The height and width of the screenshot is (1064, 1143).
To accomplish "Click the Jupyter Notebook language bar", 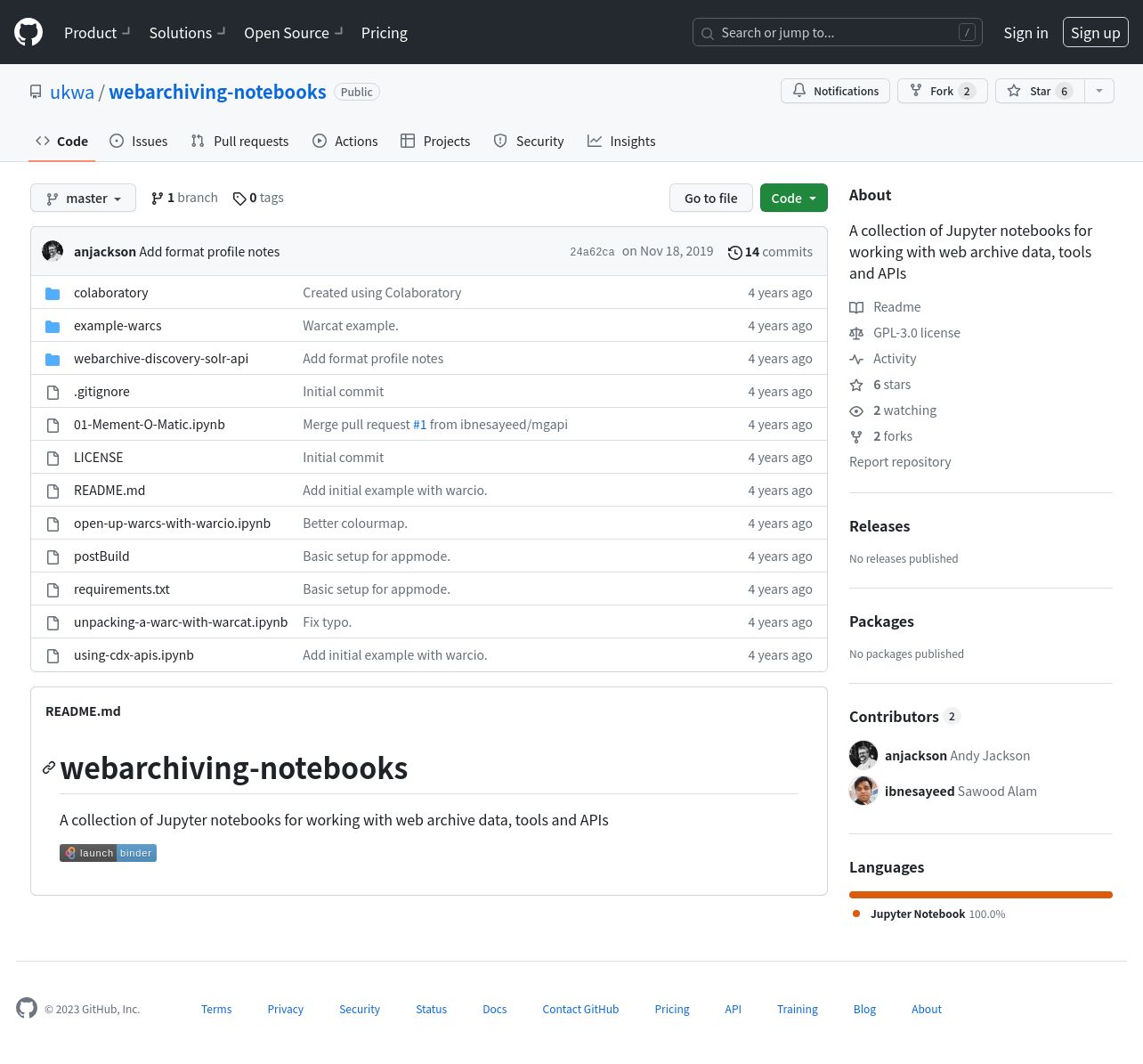I will click(981, 895).
